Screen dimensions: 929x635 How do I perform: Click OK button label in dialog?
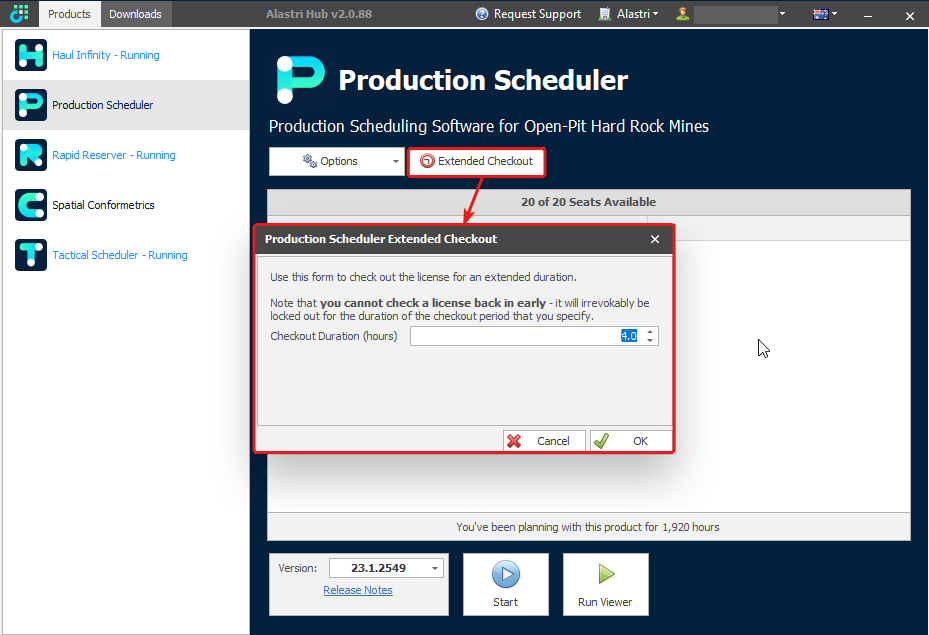point(640,441)
